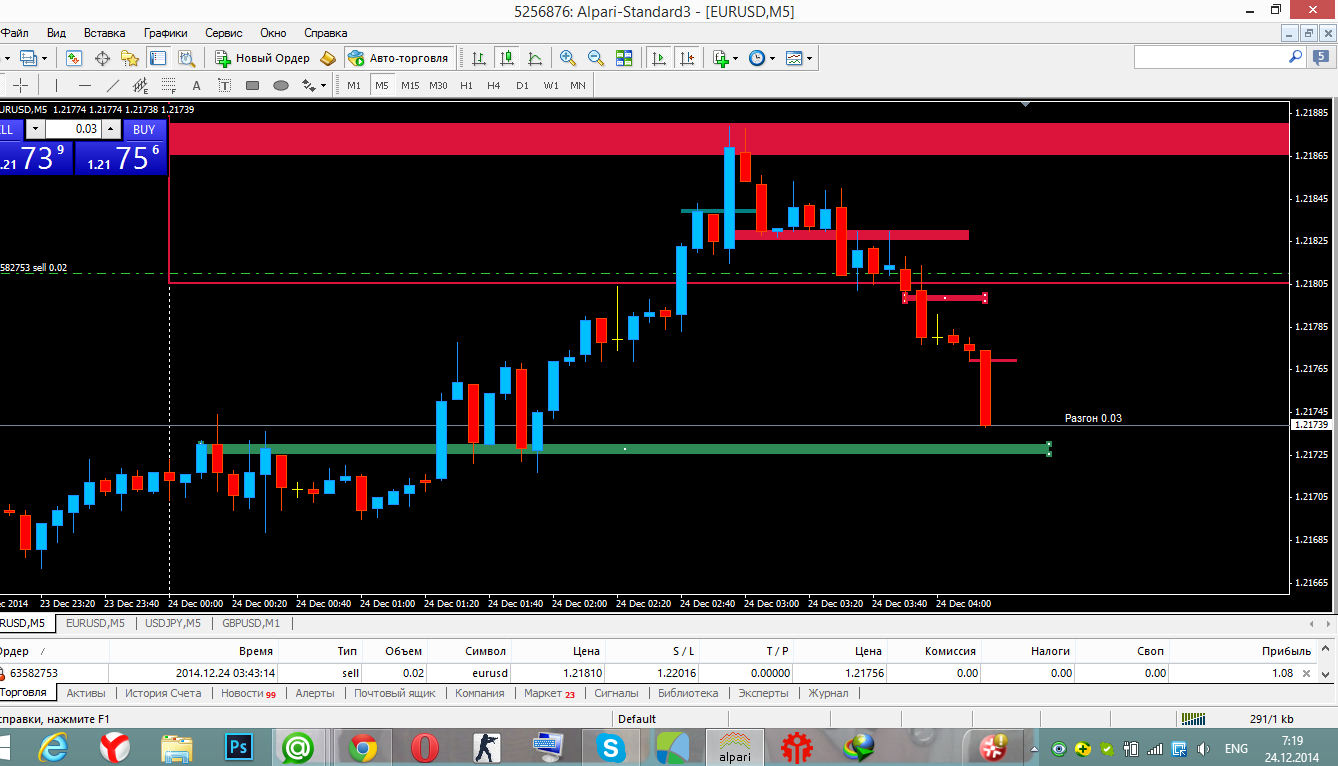
Task: Open Opera browser from the taskbar
Action: coord(425,746)
